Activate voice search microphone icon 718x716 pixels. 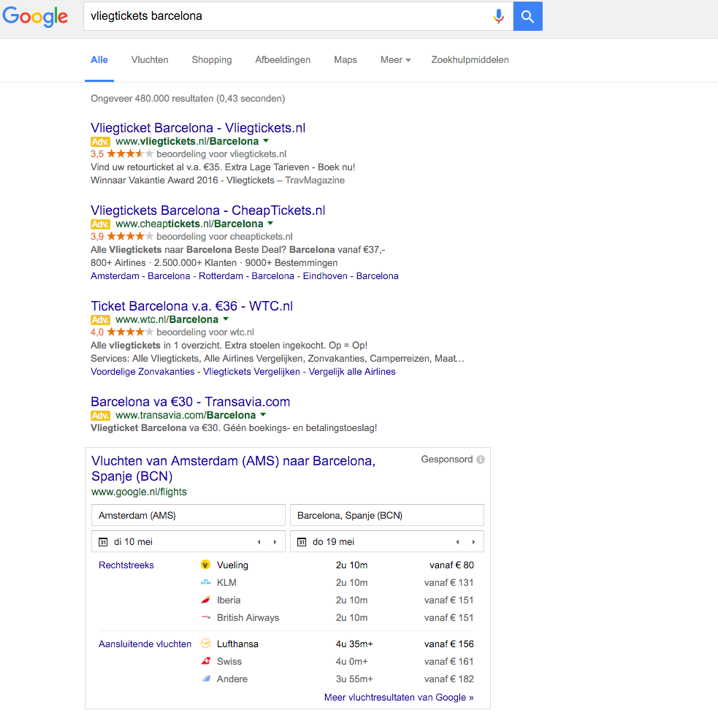point(499,16)
